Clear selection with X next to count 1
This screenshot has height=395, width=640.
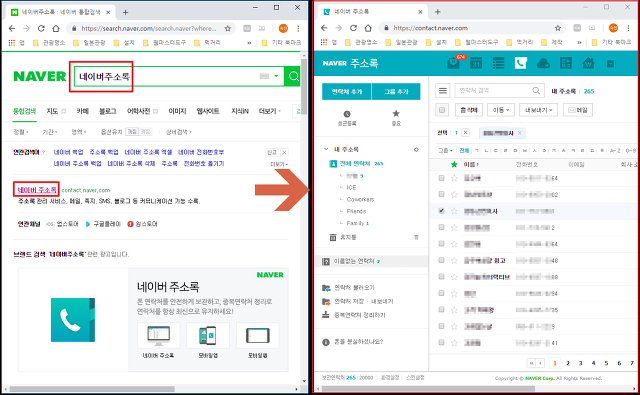click(466, 133)
